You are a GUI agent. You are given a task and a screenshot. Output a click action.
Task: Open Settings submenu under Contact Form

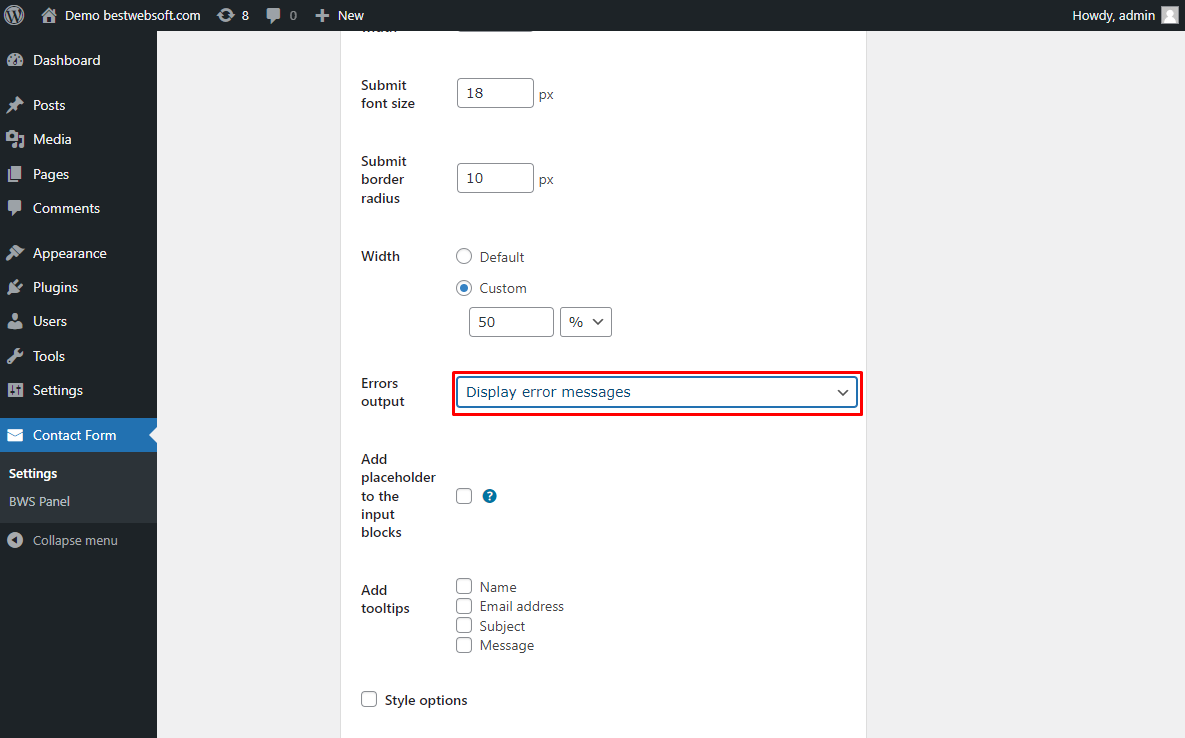[33, 474]
